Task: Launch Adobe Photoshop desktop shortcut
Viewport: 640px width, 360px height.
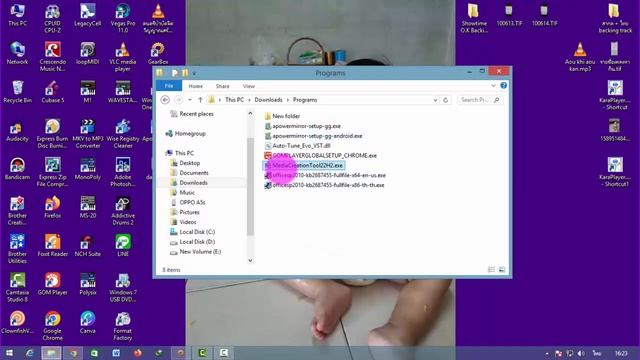Action: click(123, 172)
